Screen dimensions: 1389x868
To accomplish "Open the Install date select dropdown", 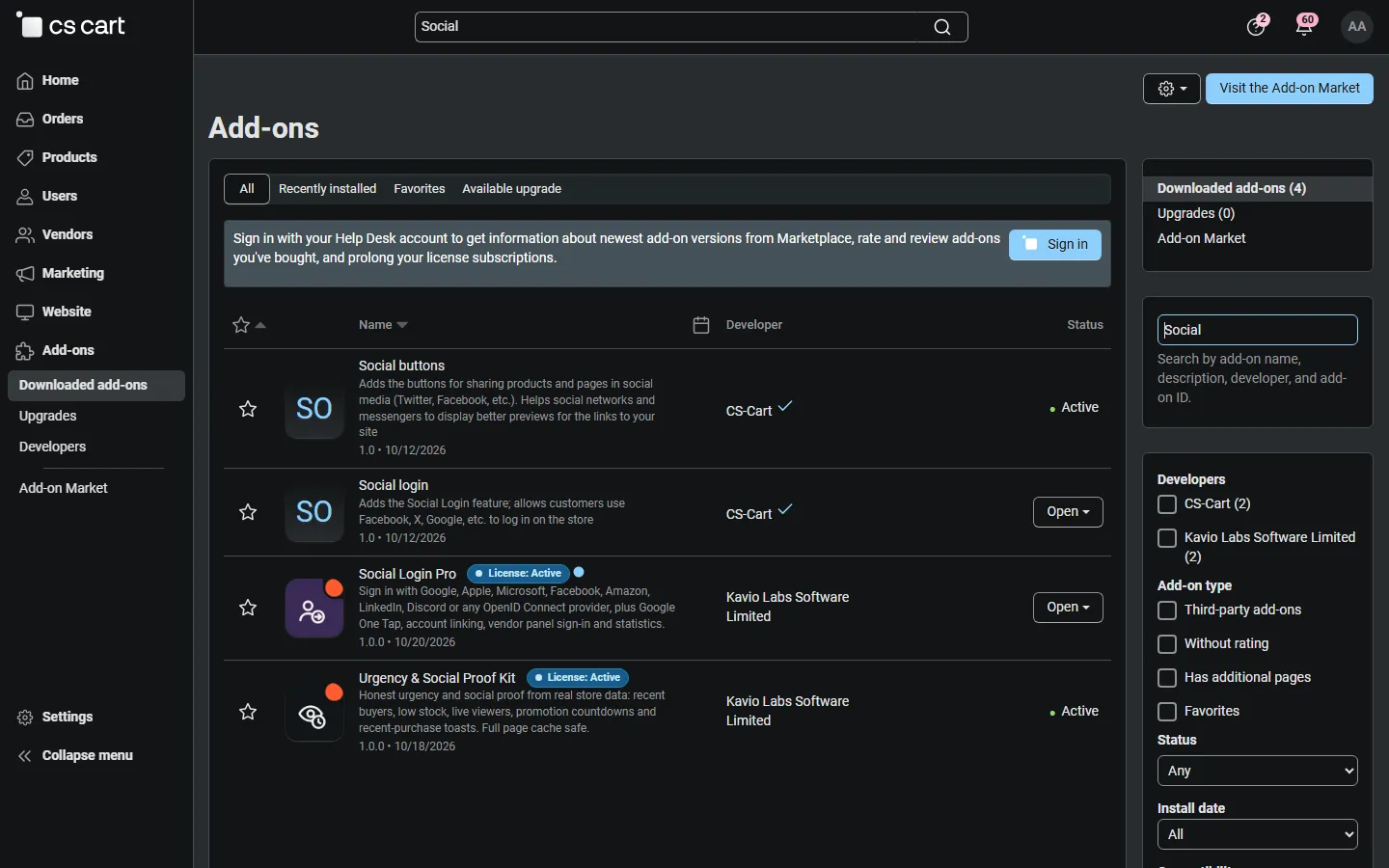I will [1258, 834].
